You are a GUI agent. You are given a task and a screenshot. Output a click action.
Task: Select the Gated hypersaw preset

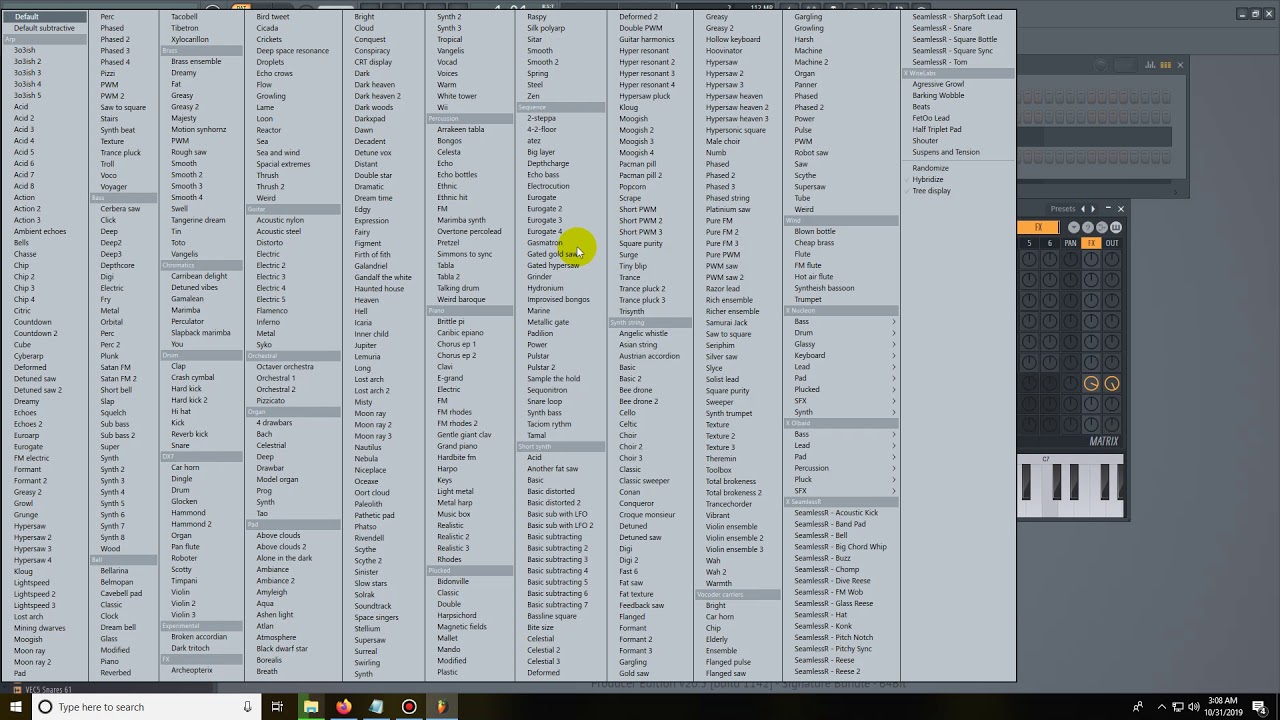tap(553, 265)
